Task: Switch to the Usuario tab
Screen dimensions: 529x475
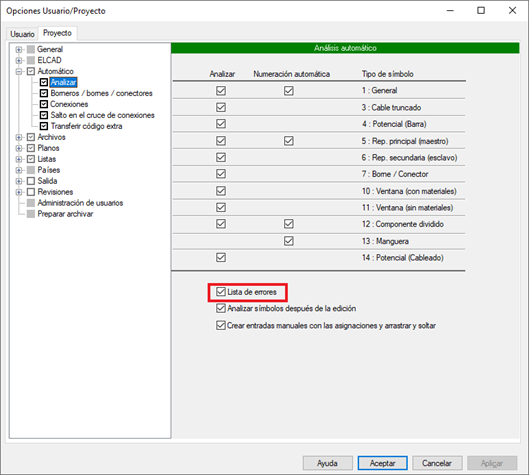Action: coord(22,34)
